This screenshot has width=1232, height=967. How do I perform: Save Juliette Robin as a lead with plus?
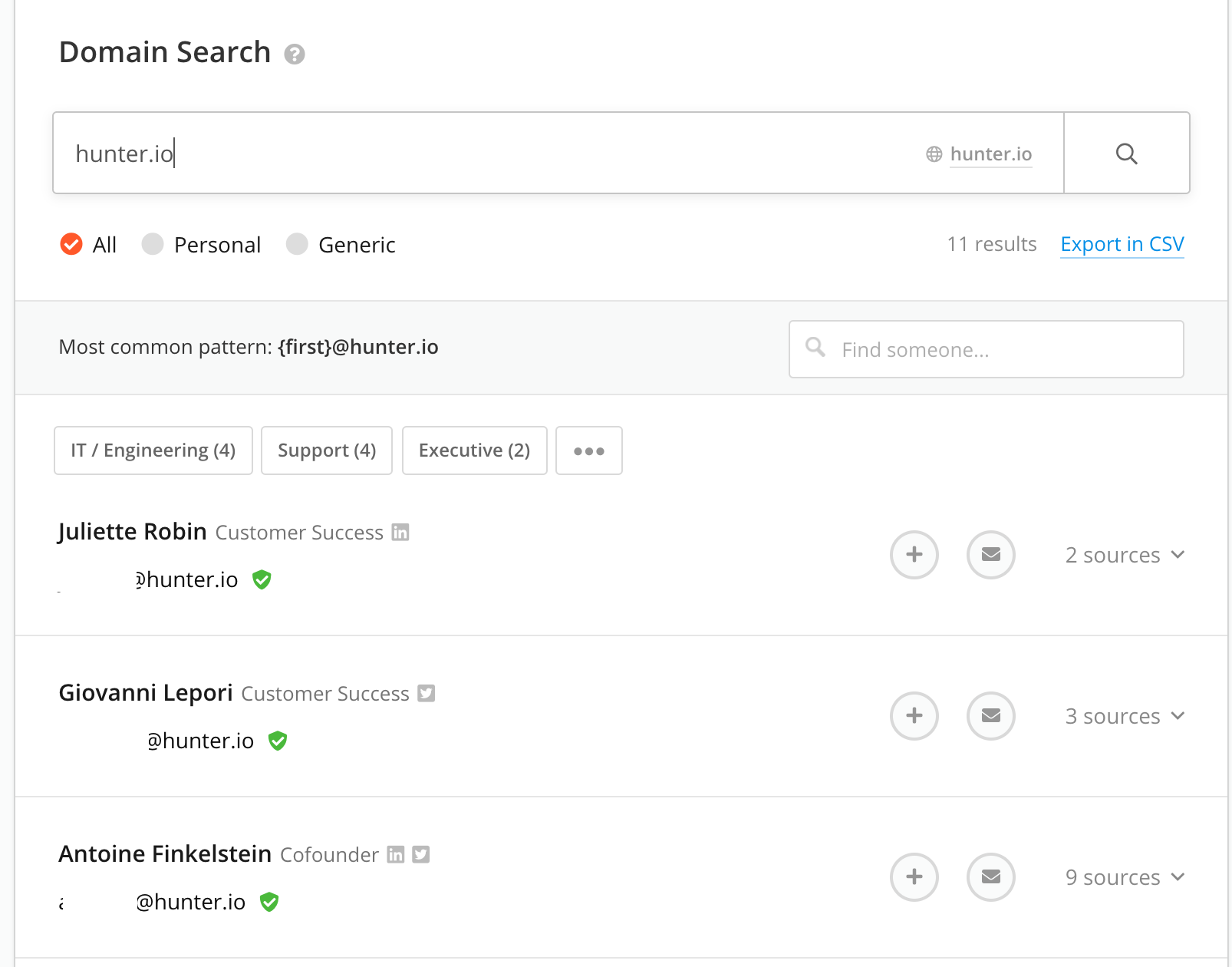pyautogui.click(x=914, y=554)
